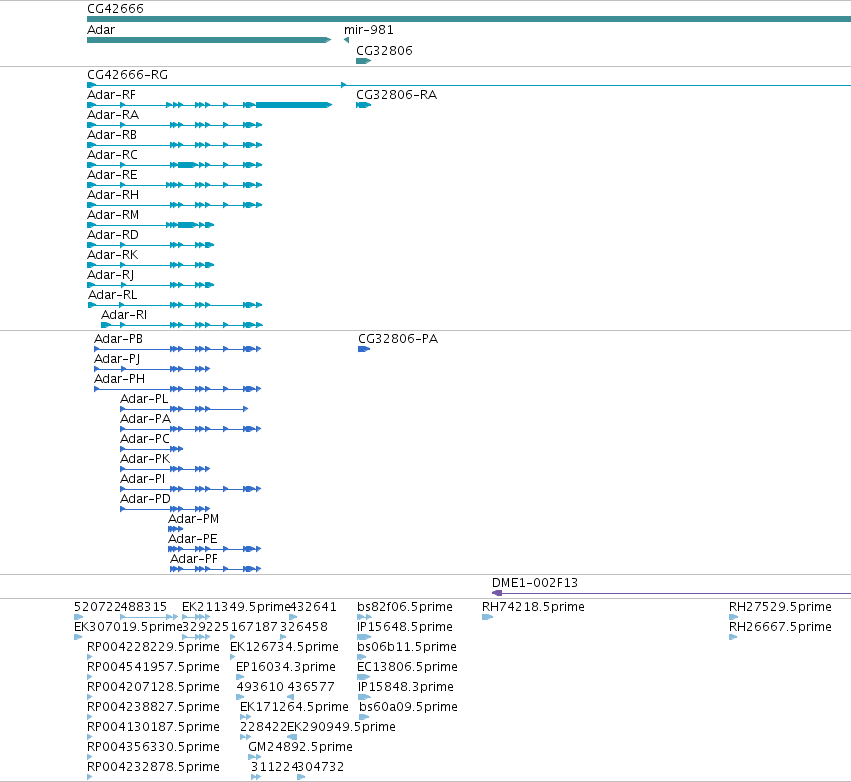Viewport: 851px width, 782px height.
Task: Click protein Adar-PK label
Action: click(x=145, y=459)
